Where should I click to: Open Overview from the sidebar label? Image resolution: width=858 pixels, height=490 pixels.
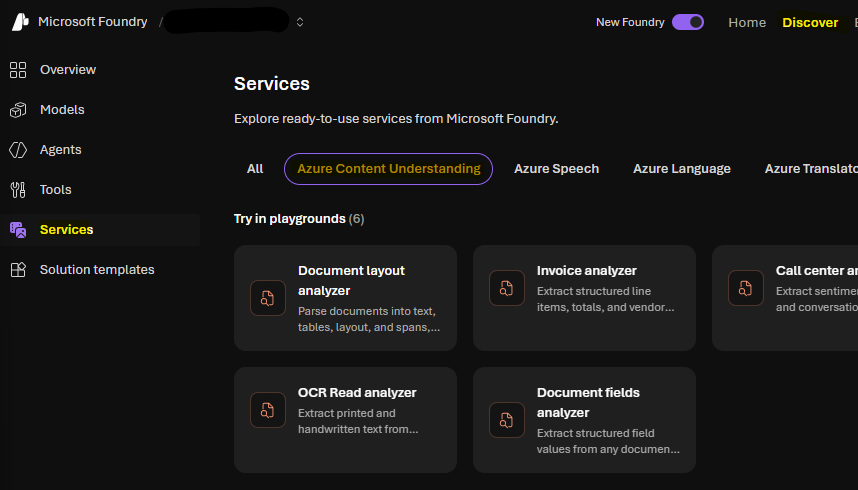(x=68, y=70)
